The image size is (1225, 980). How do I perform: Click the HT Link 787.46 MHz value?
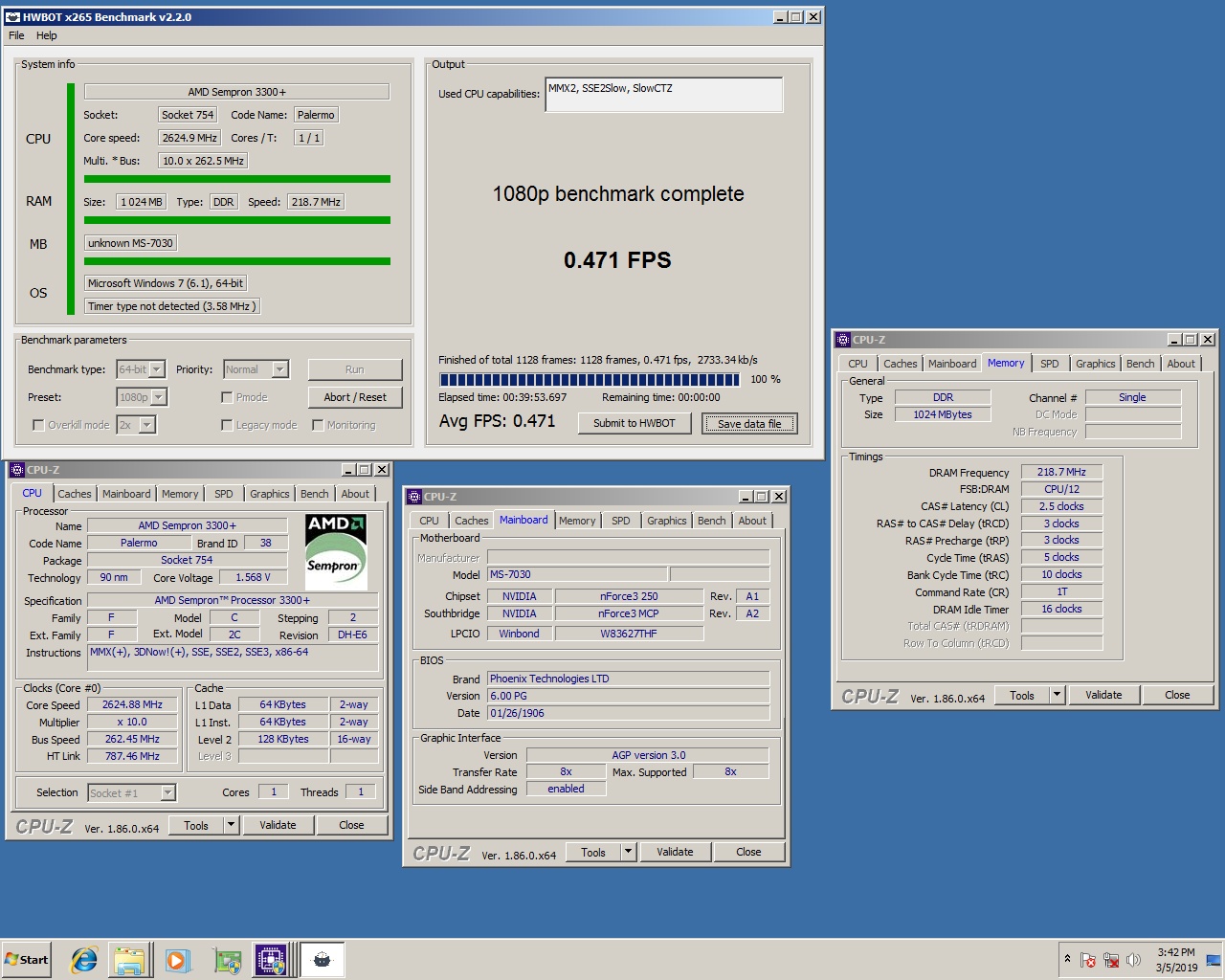pos(132,756)
